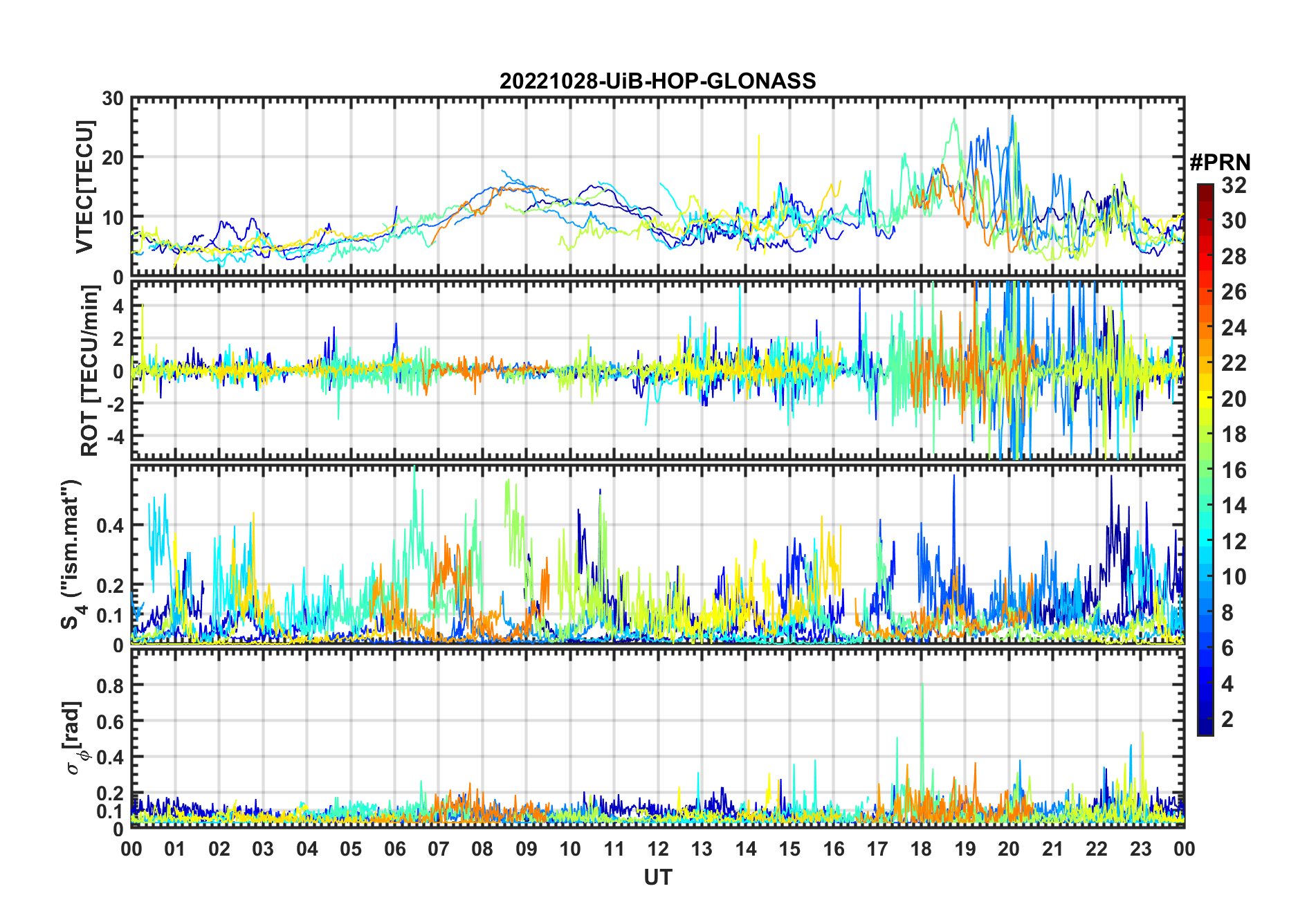Click colorbar tick label 18

pyautogui.click(x=1234, y=434)
